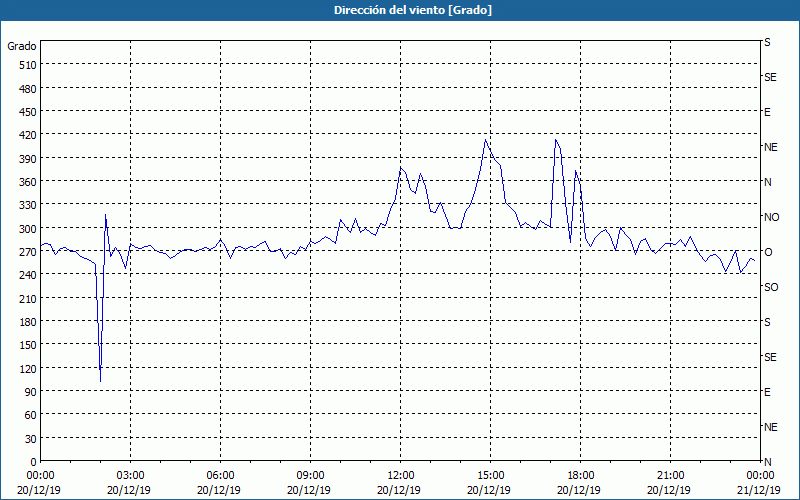The height and width of the screenshot is (500, 800).
Task: Click the 240 y-axis value
Action: [29, 275]
